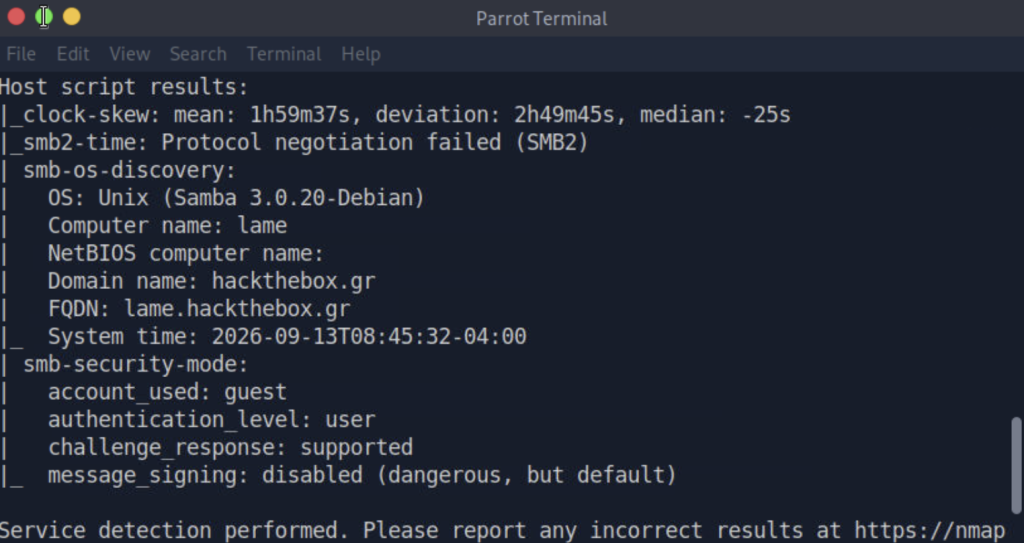Click the smb-security-mode heading line

click(136, 364)
